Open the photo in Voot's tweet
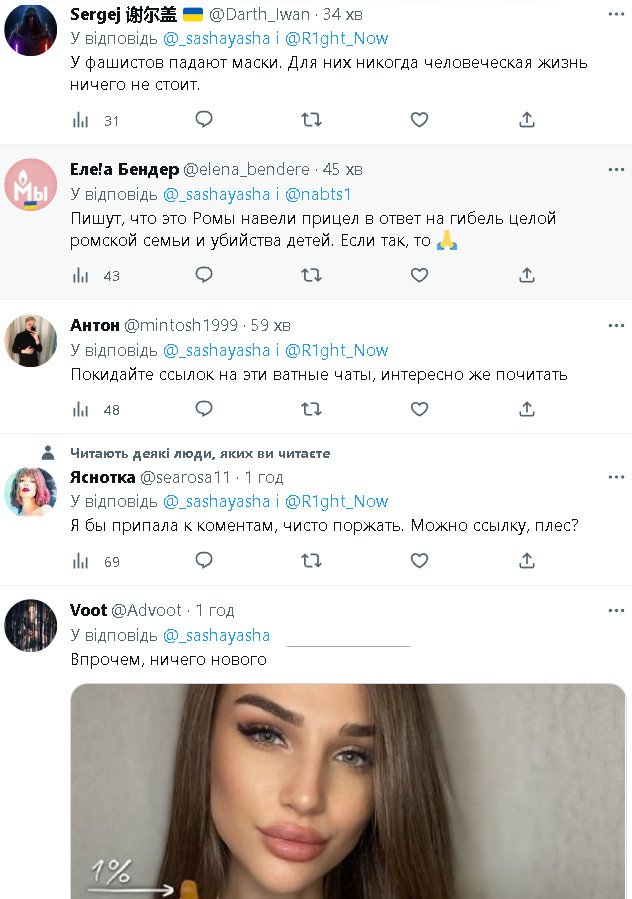Screen dimensions: 632x899 [x=347, y=790]
